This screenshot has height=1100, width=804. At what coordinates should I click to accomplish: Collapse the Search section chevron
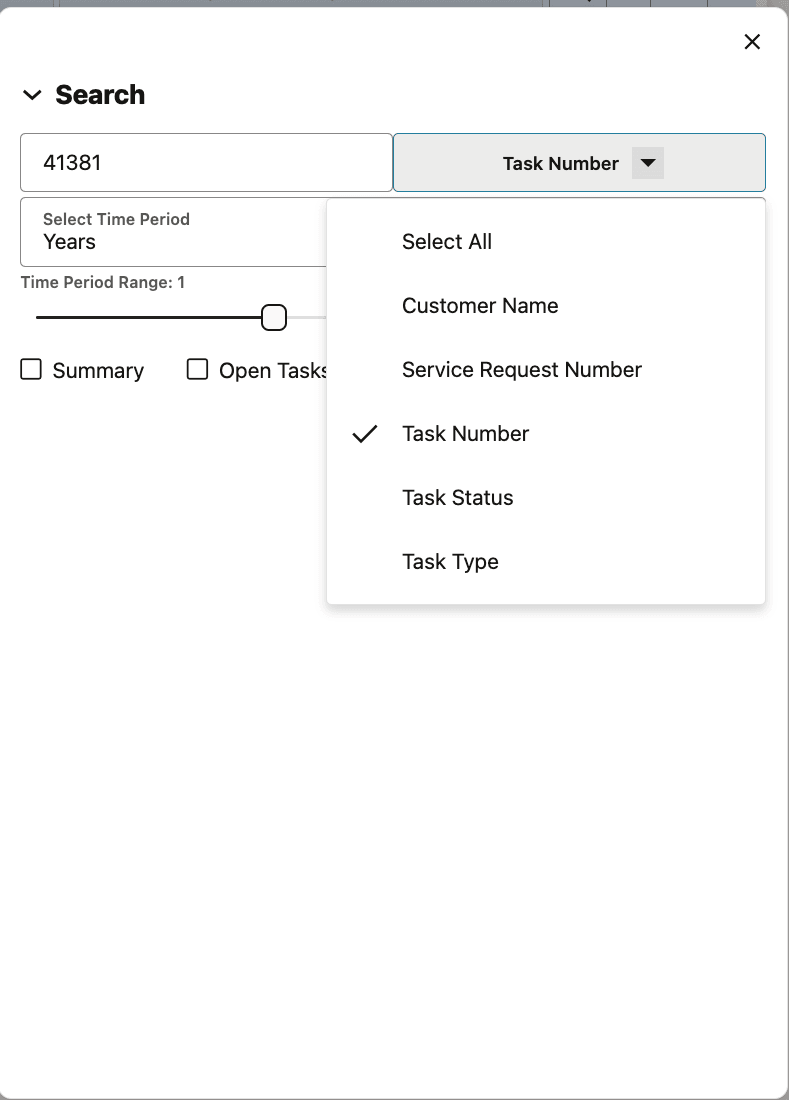32,95
